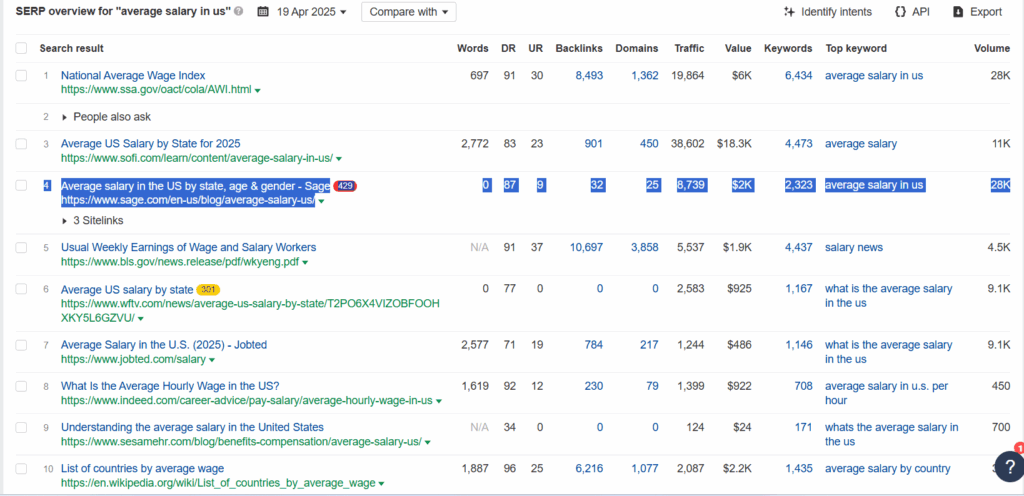
Task: Open Average Salary in the U.S. (2025) - Jobted
Action: point(164,345)
